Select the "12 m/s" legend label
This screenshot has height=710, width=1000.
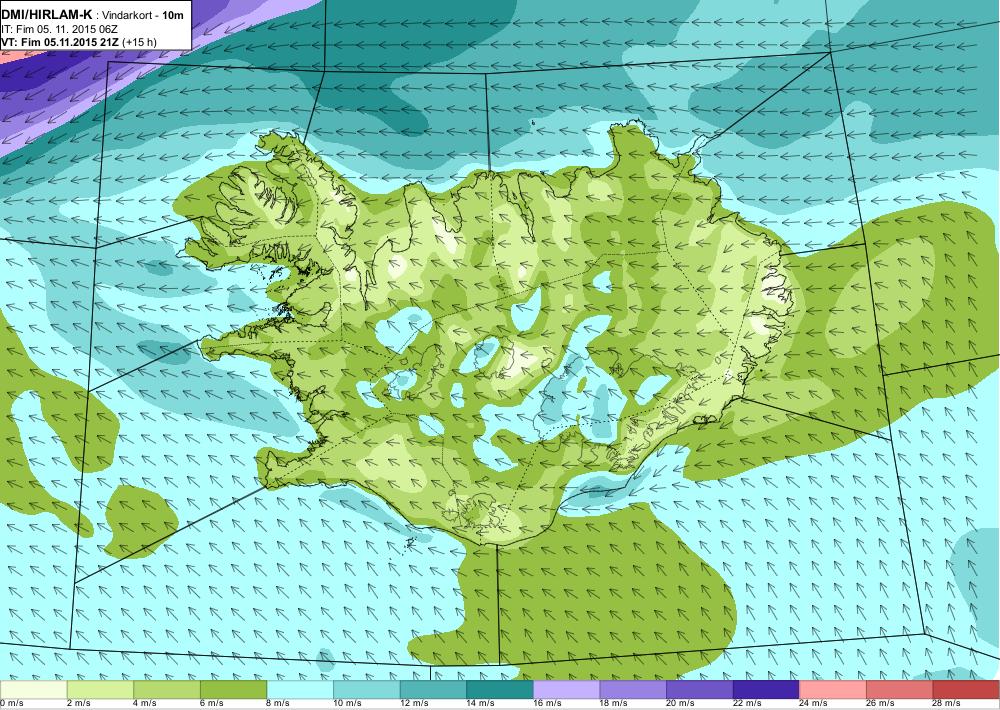coord(414,703)
